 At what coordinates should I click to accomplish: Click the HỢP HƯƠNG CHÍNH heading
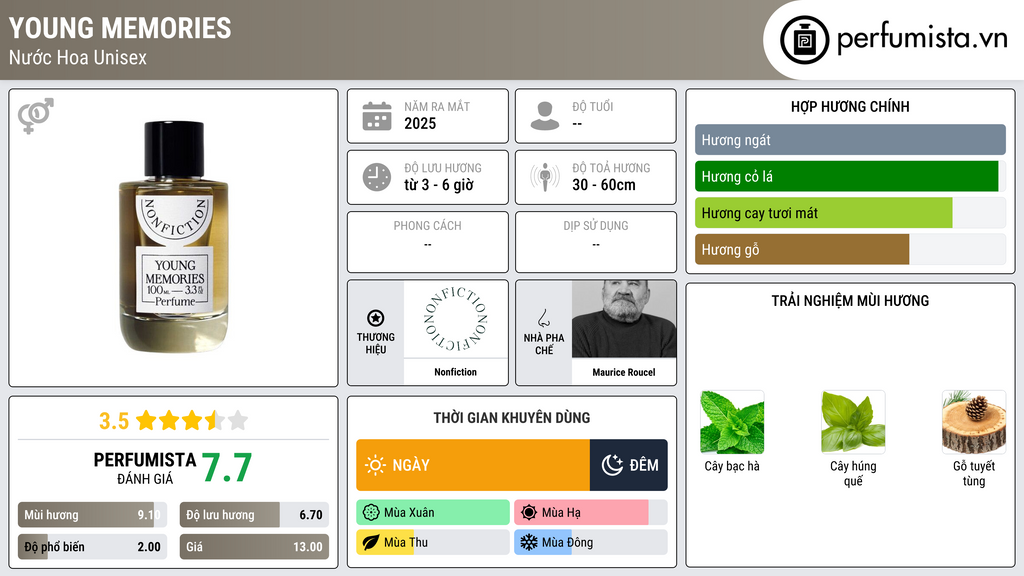click(850, 106)
